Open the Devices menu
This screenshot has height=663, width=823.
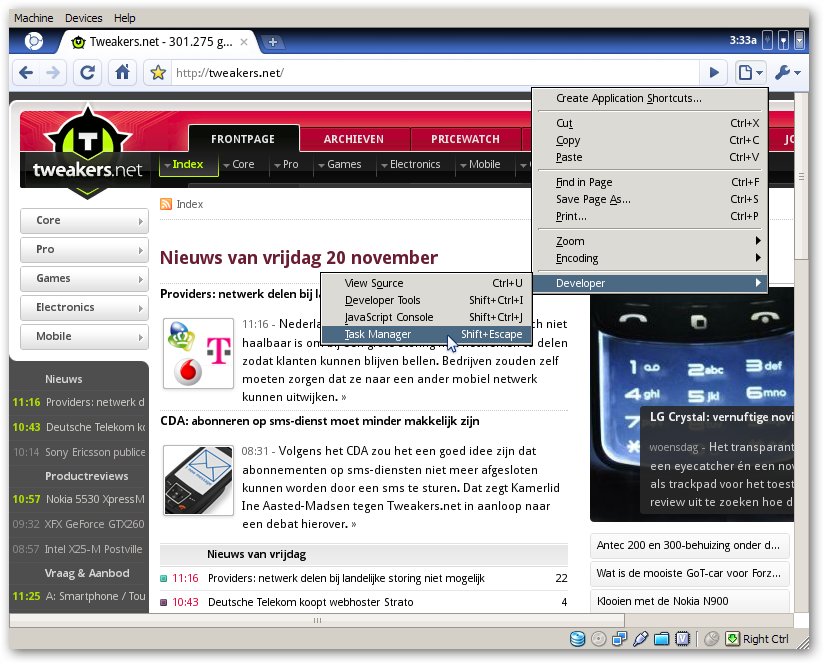click(x=83, y=18)
